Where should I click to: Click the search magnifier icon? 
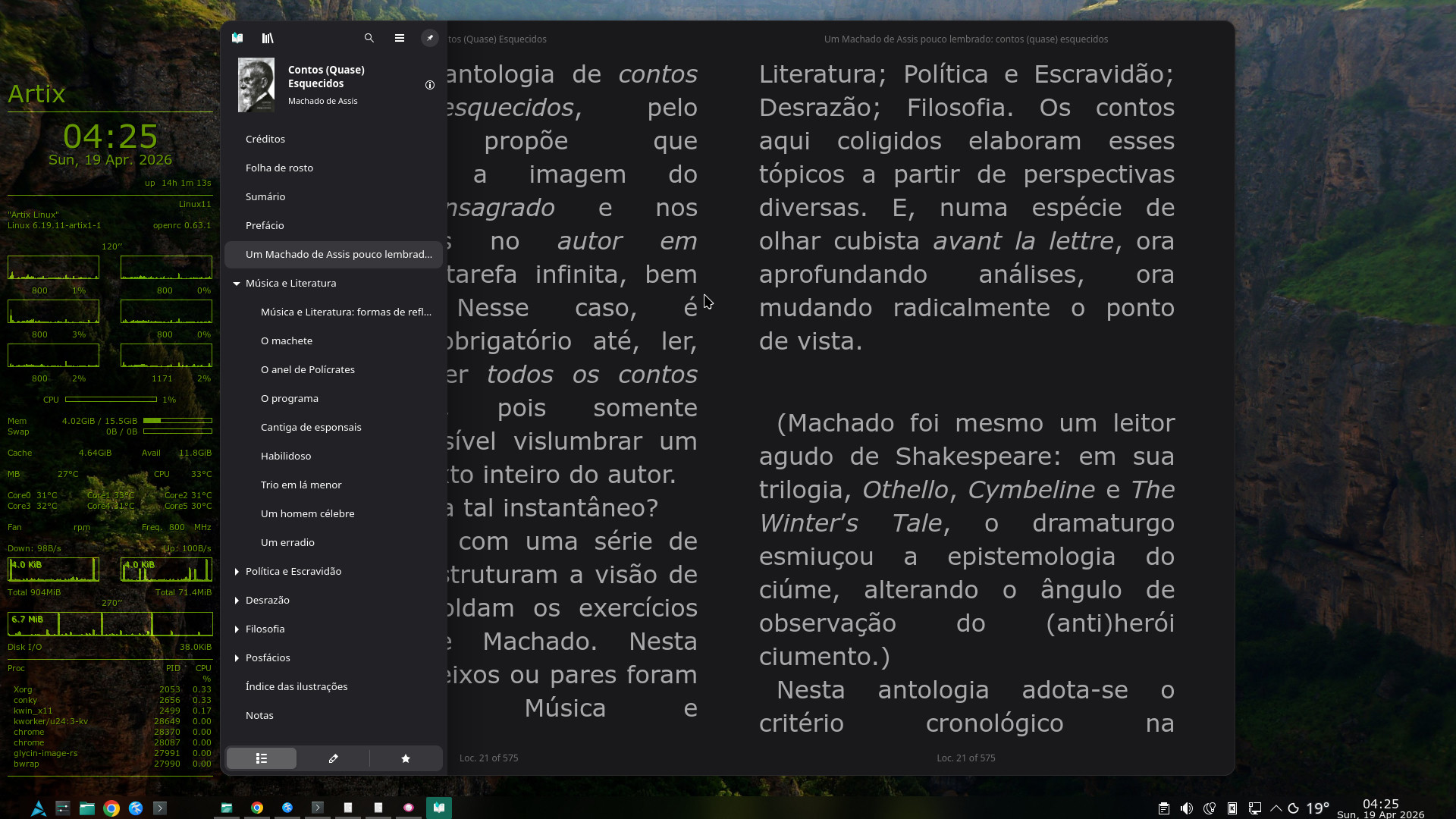click(x=369, y=38)
